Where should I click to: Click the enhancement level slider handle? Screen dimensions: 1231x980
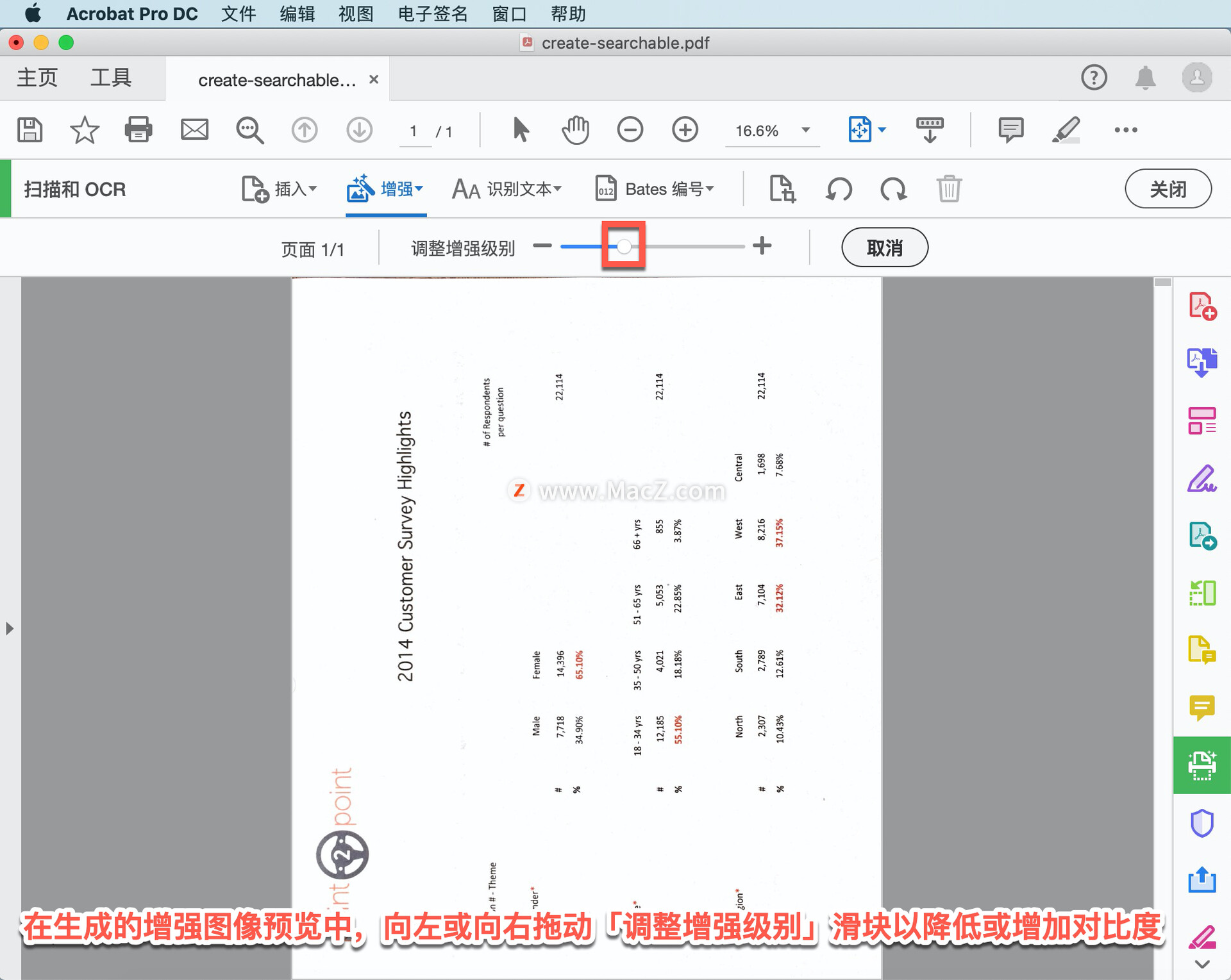tap(624, 246)
